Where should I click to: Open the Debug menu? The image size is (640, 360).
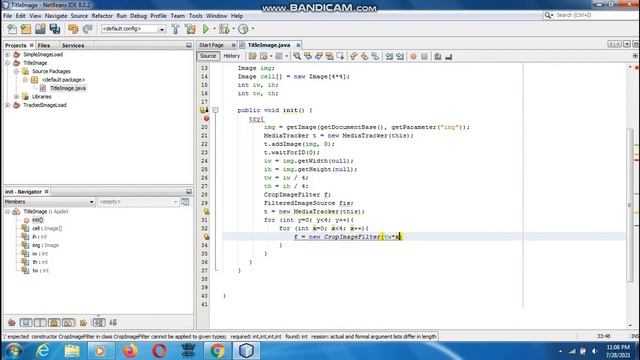pyautogui.click(x=138, y=16)
